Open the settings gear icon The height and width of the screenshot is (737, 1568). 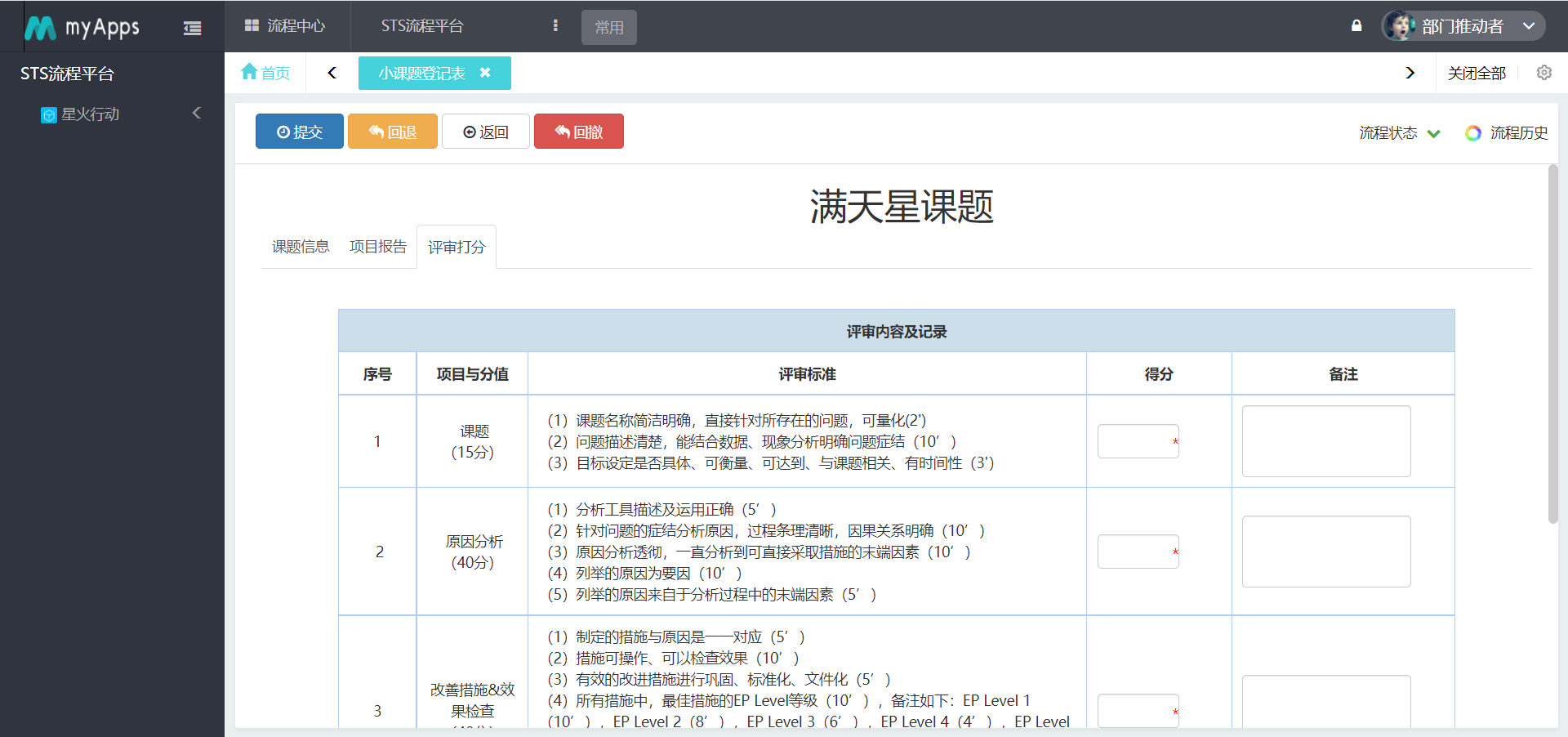(1543, 73)
